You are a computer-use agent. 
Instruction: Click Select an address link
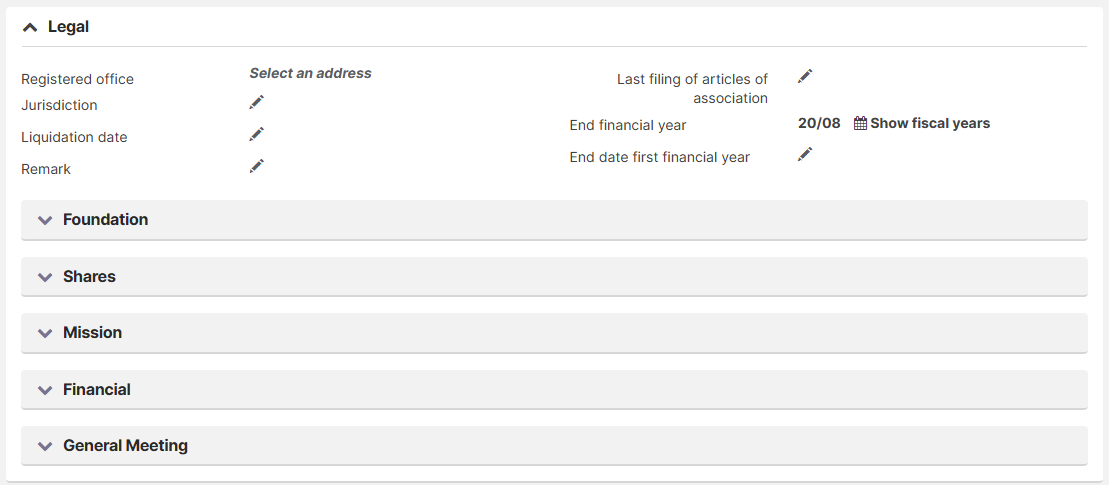(310, 73)
